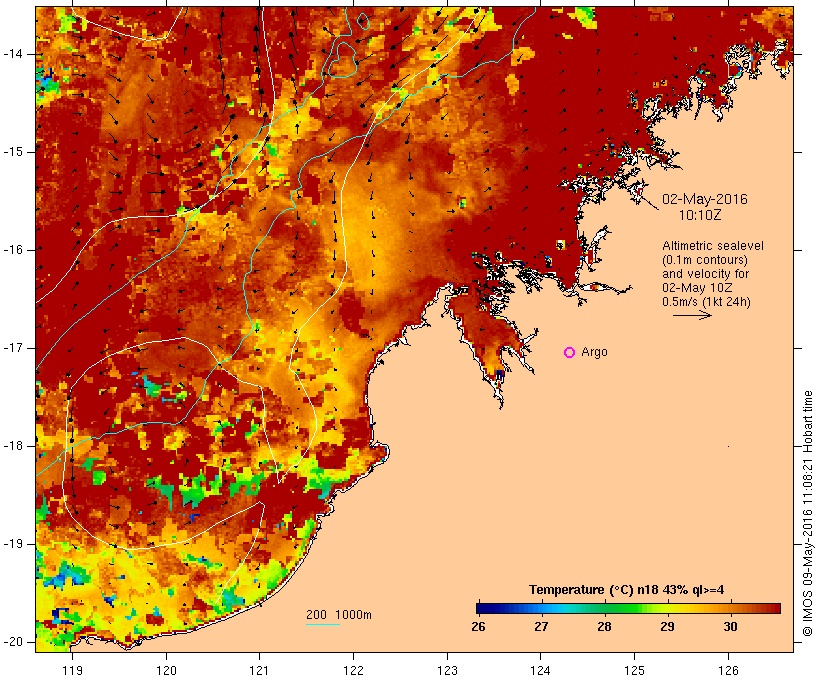The width and height of the screenshot is (820, 680).
Task: Click latitude axis label -18
Action: coord(13,446)
